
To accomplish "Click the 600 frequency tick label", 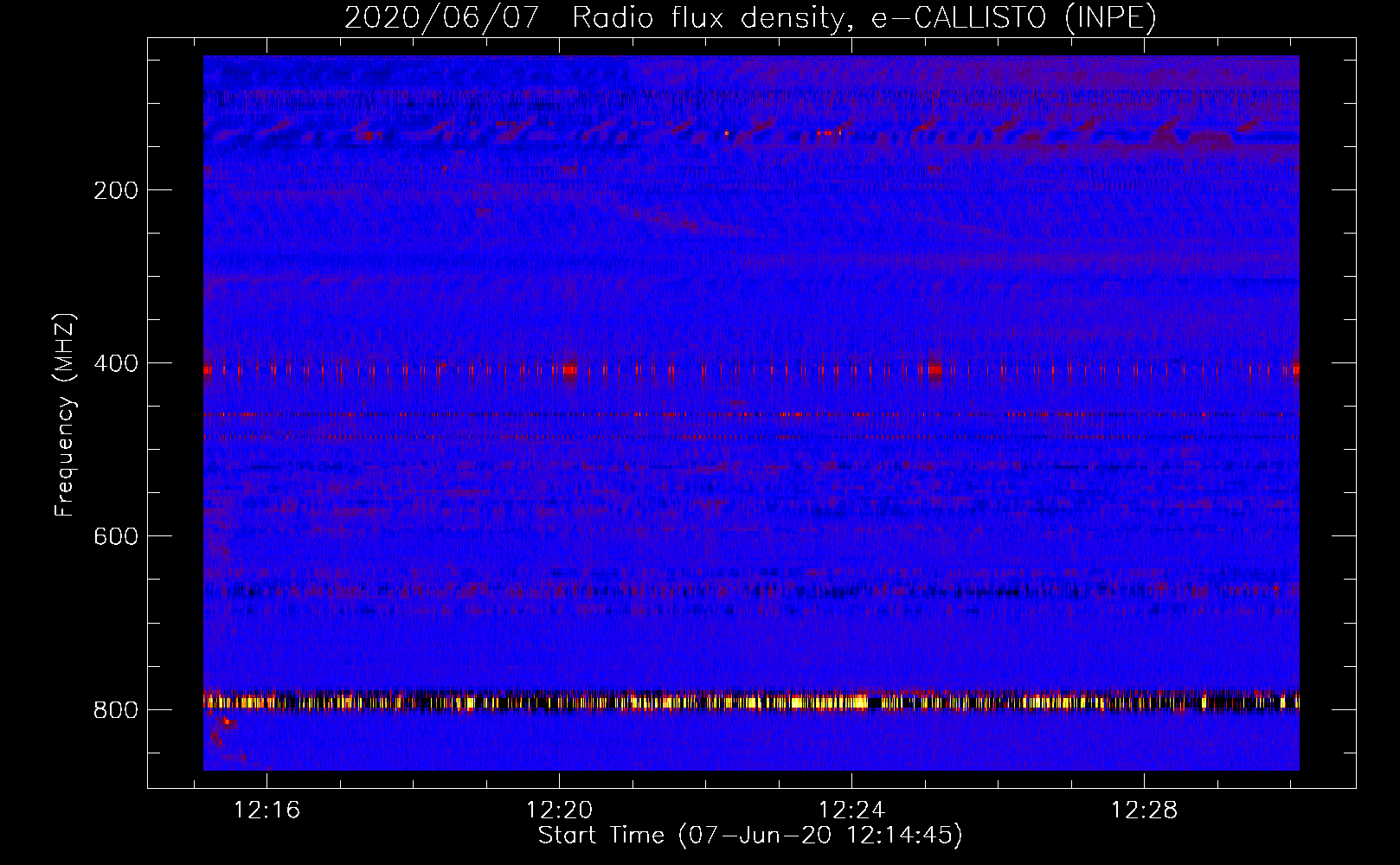I will coord(116,536).
